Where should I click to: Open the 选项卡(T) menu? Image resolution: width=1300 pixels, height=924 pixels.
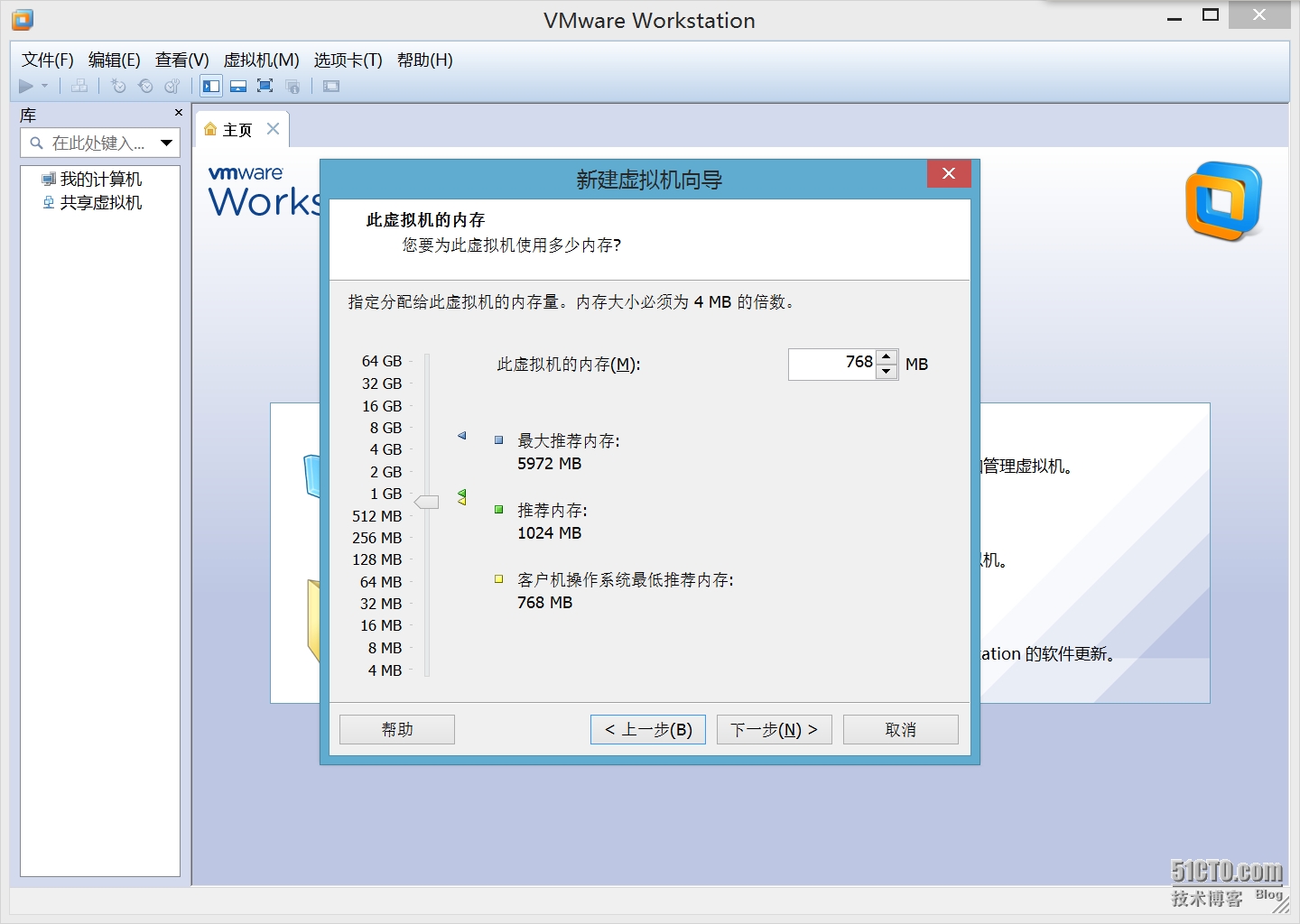point(348,60)
